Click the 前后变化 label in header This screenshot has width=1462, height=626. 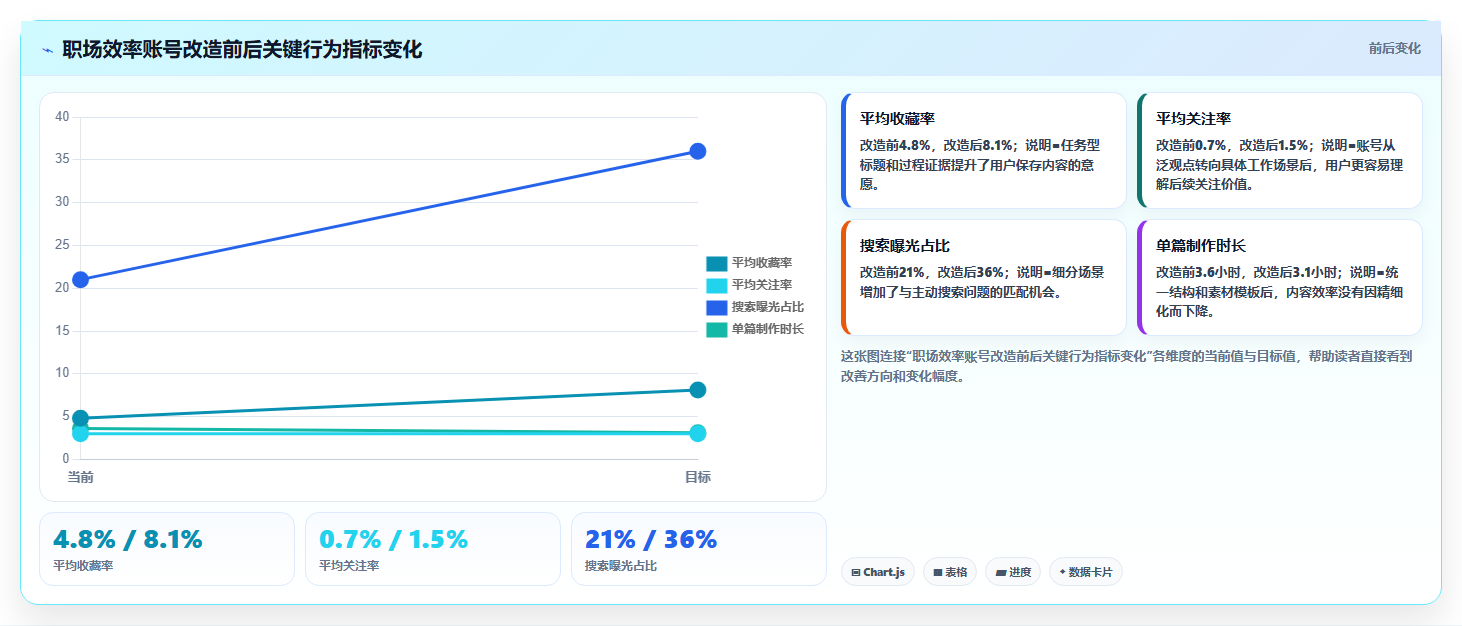pyautogui.click(x=1394, y=49)
